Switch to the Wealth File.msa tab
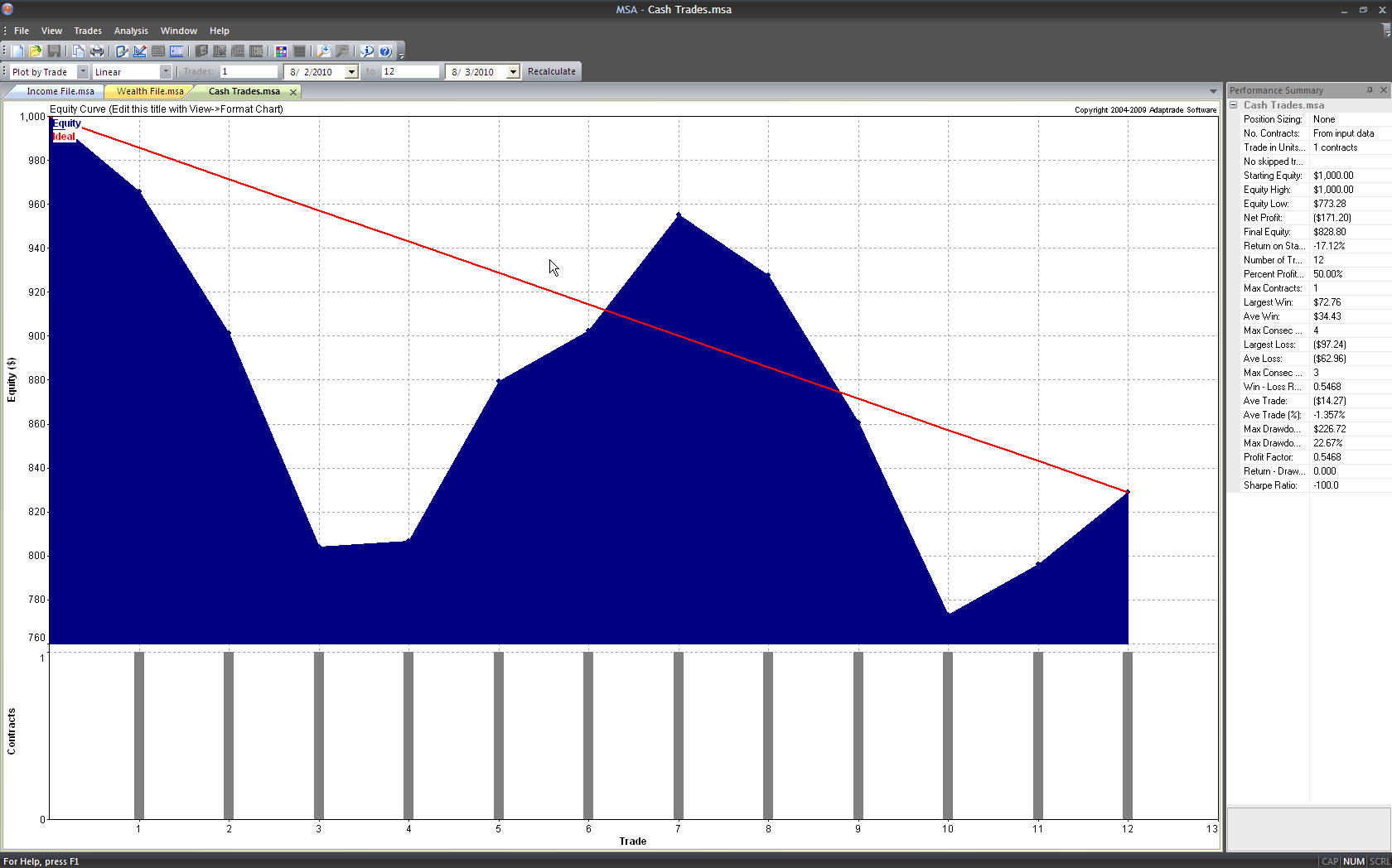 [x=150, y=91]
